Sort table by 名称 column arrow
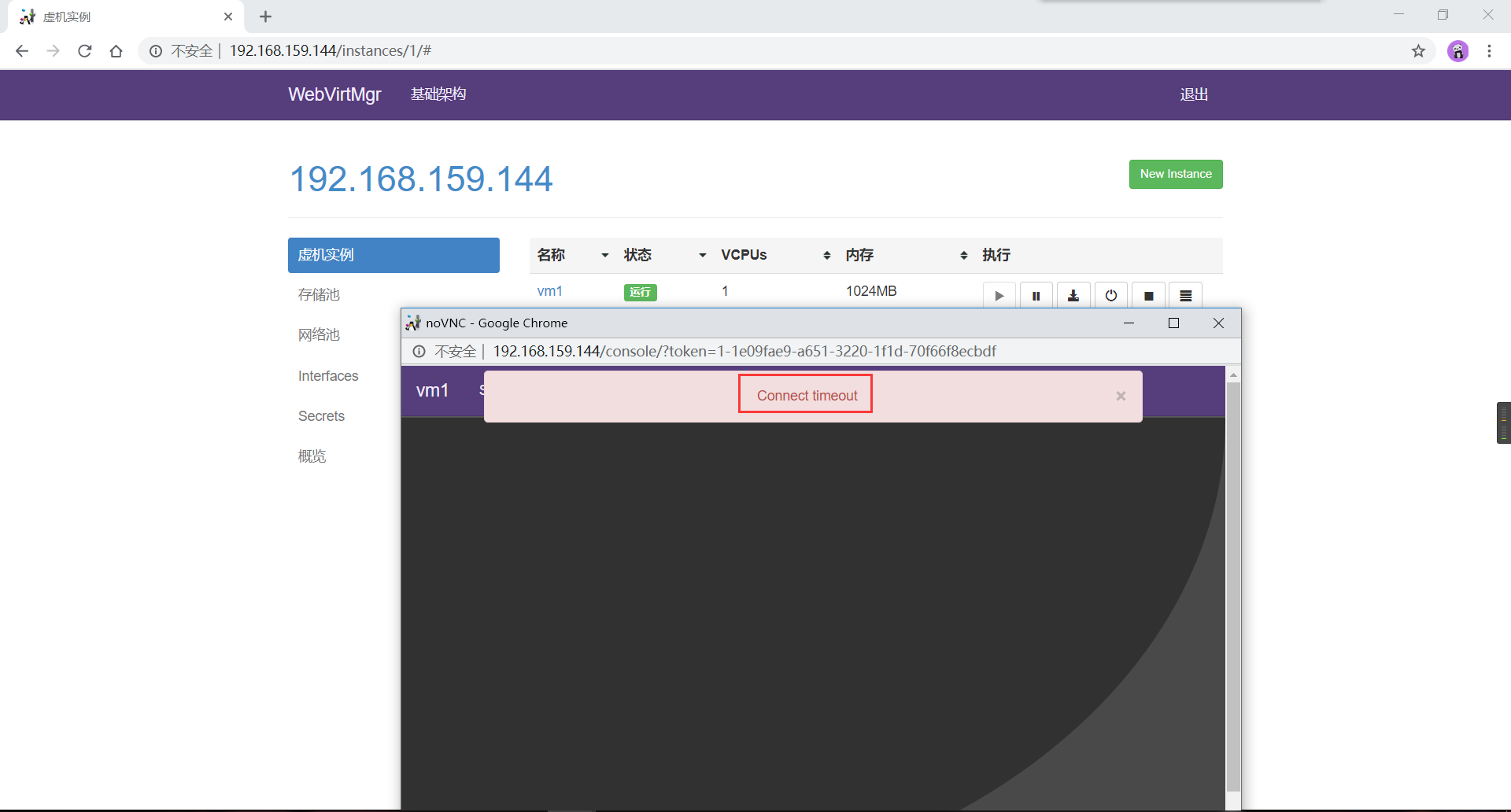1511x812 pixels. coord(604,255)
